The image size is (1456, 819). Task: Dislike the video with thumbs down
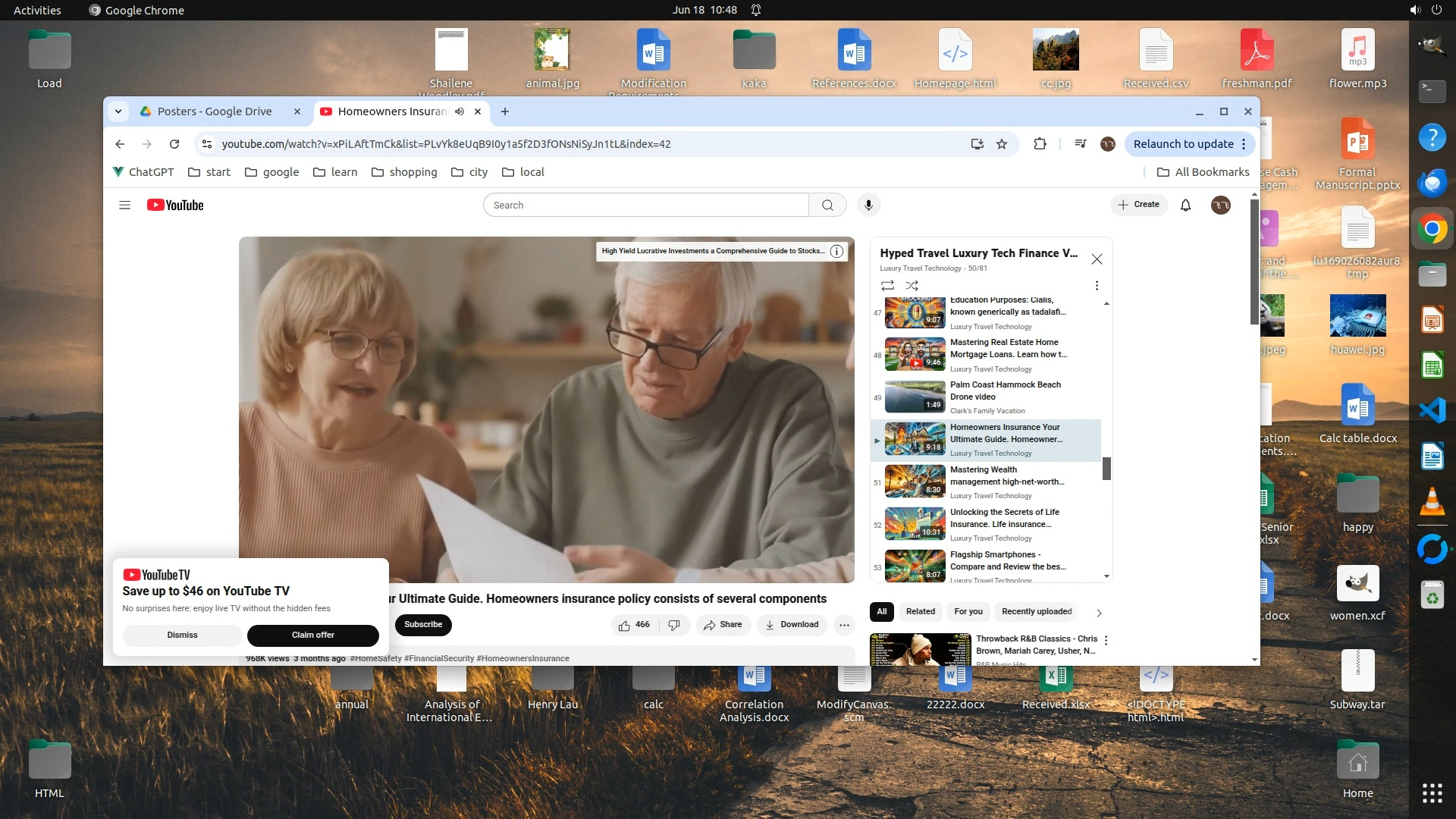(x=673, y=625)
